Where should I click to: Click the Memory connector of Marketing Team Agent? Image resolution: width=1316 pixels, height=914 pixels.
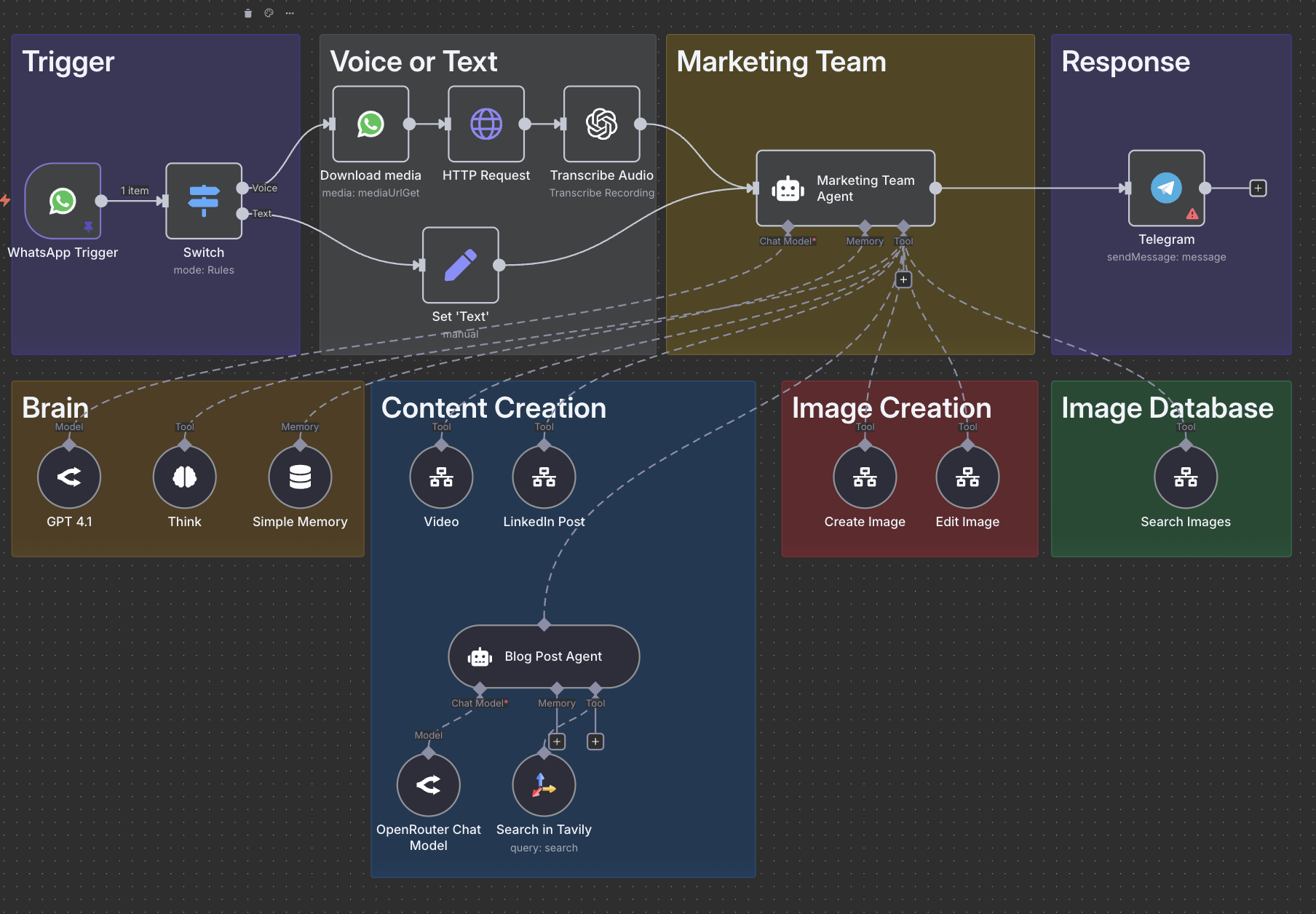coord(865,226)
